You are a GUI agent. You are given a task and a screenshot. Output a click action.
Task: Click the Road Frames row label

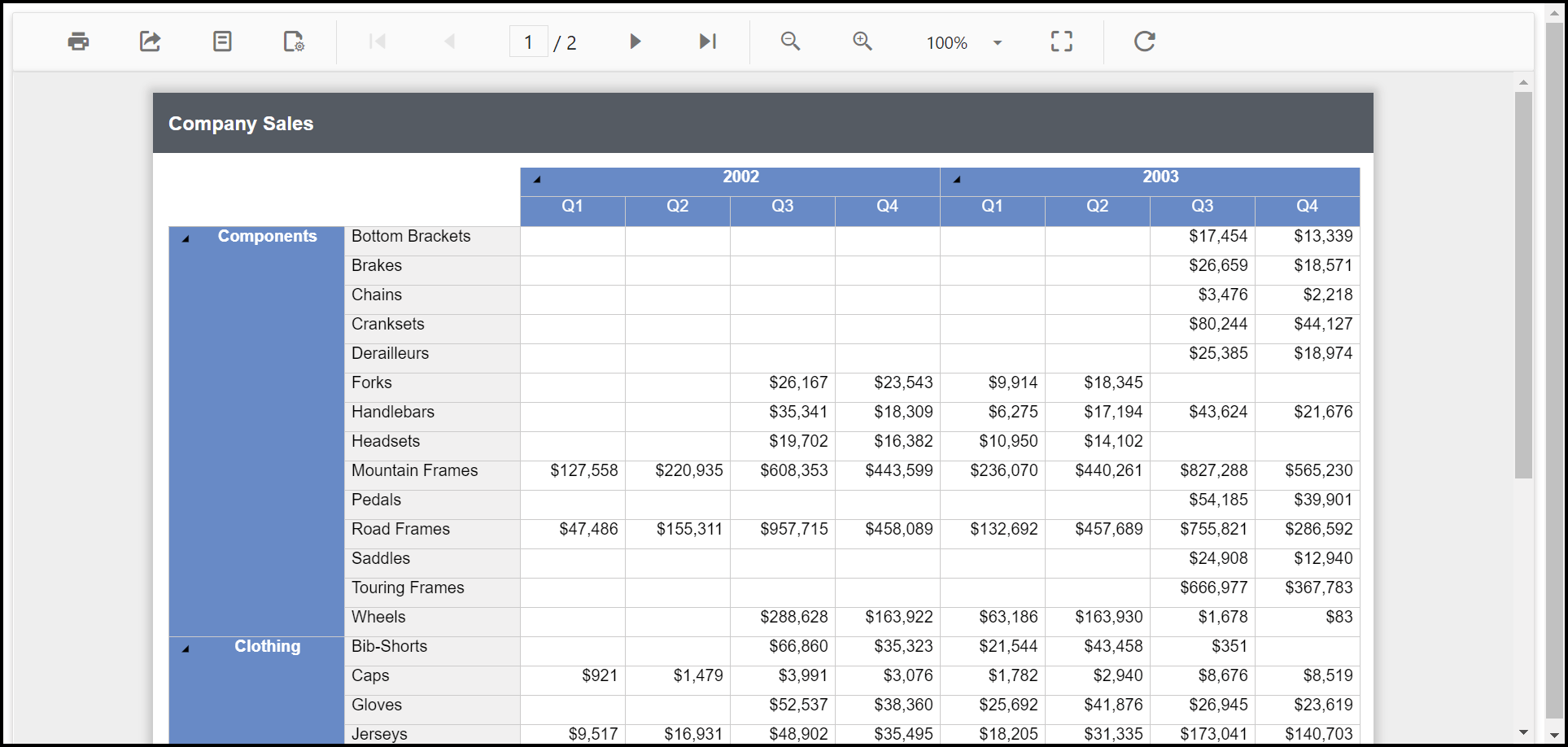400,529
